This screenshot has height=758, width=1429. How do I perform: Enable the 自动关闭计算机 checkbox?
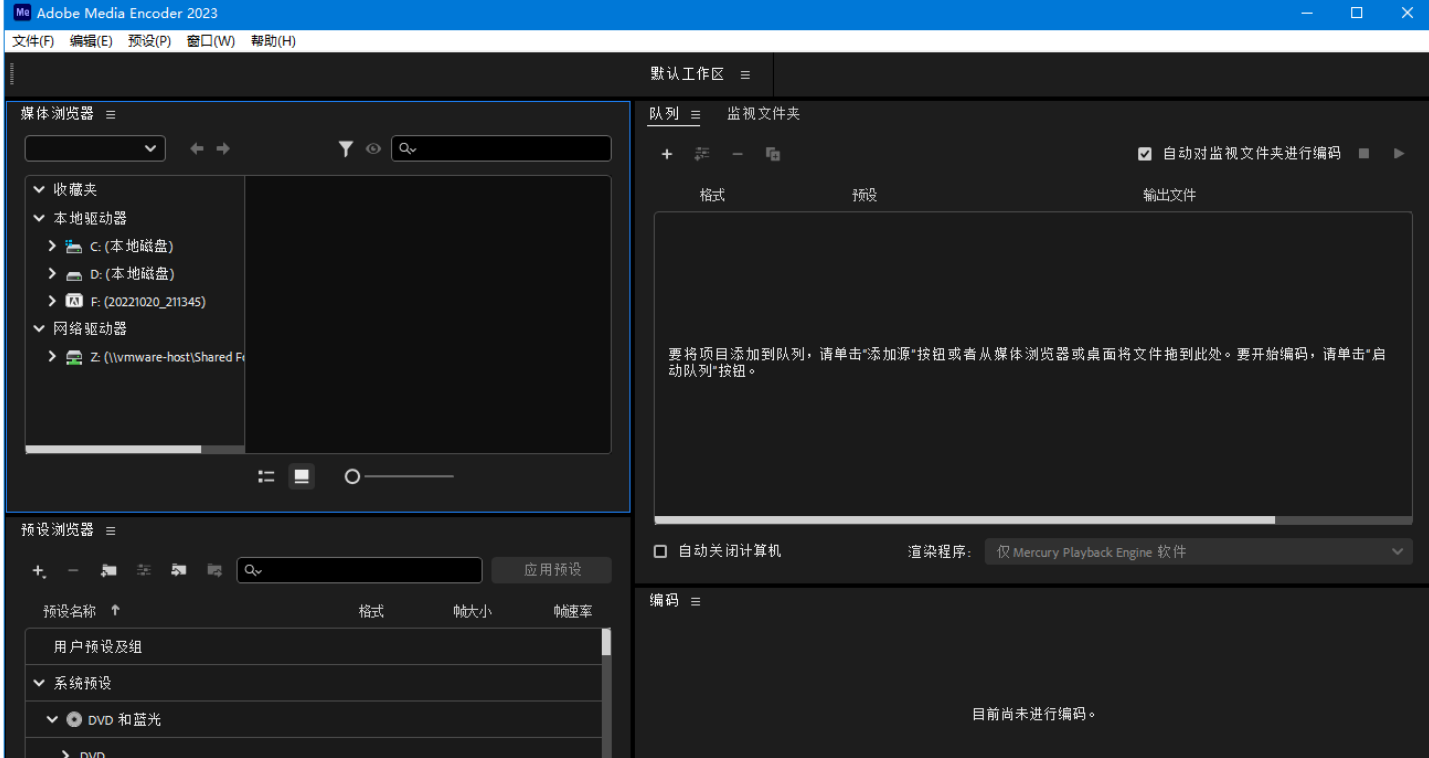pyautogui.click(x=660, y=551)
